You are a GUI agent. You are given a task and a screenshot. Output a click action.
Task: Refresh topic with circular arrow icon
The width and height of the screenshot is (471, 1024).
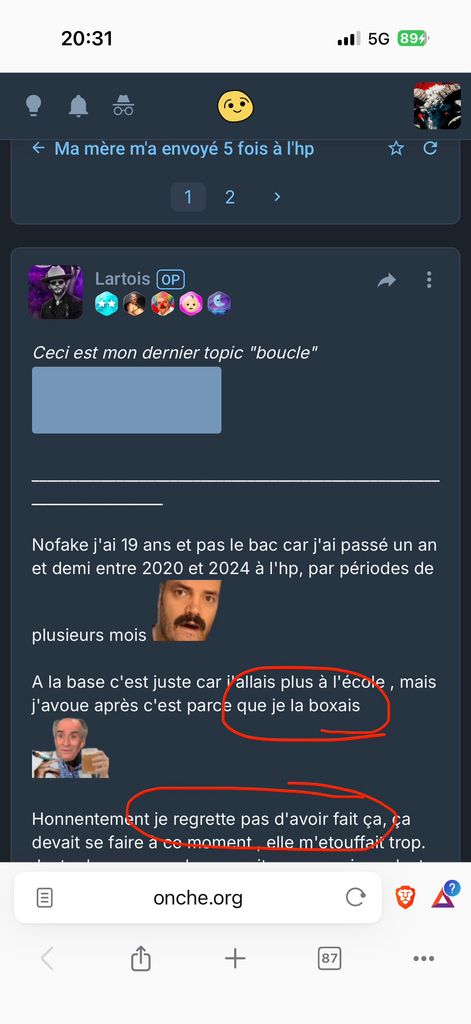click(430, 148)
